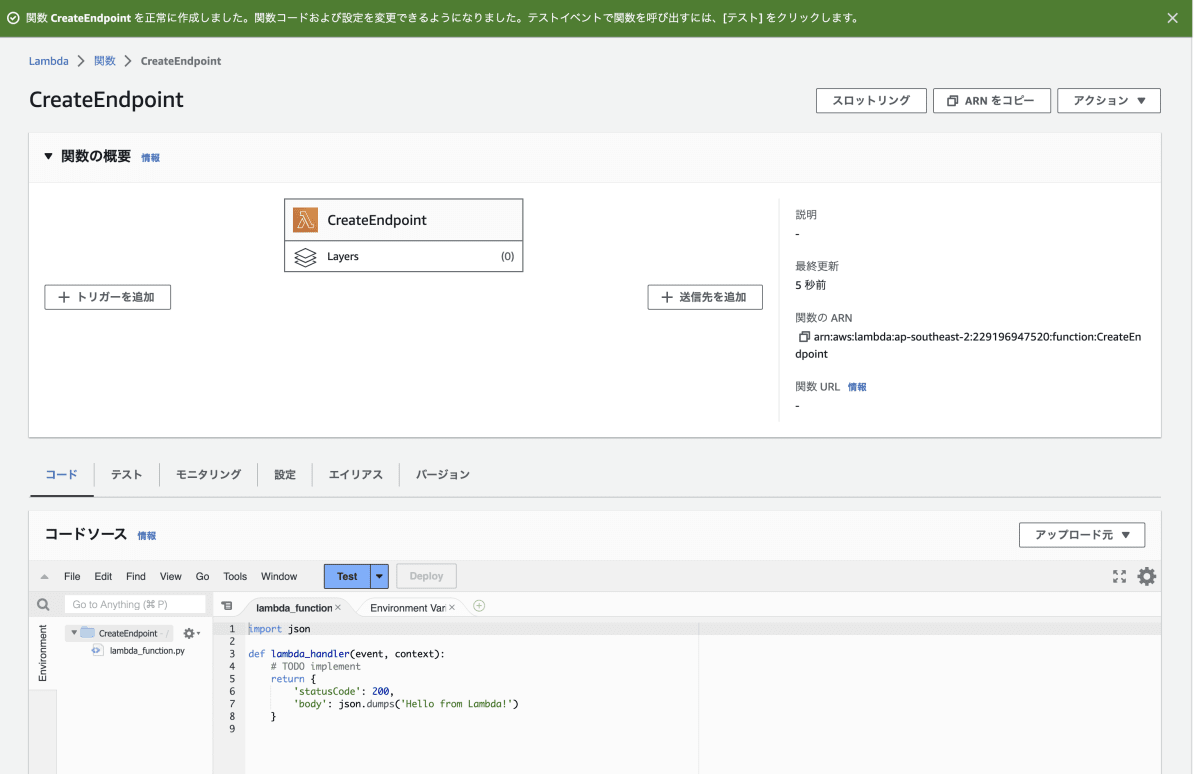
Task: Click the スロットリング button
Action: pyautogui.click(x=871, y=101)
